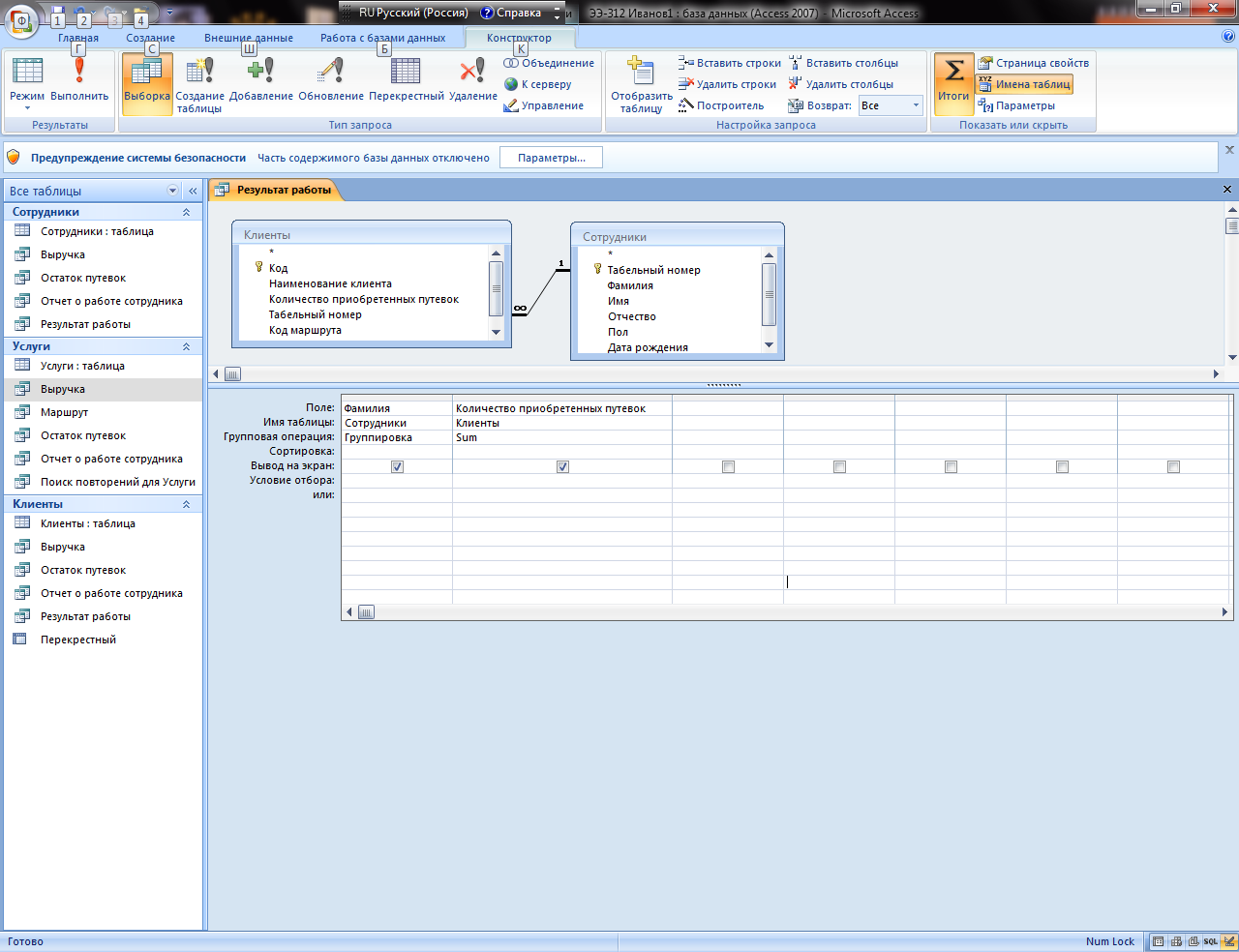Switch to SQL view in status bar

[x=1211, y=941]
